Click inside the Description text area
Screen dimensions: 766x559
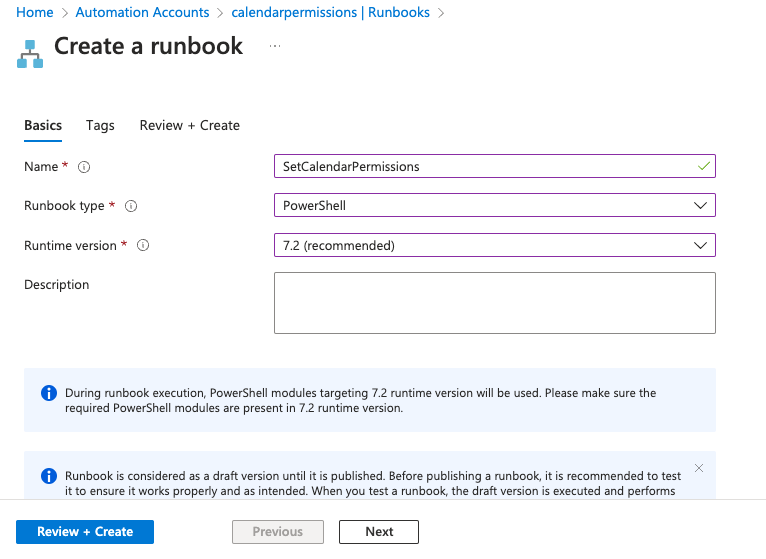pos(494,302)
